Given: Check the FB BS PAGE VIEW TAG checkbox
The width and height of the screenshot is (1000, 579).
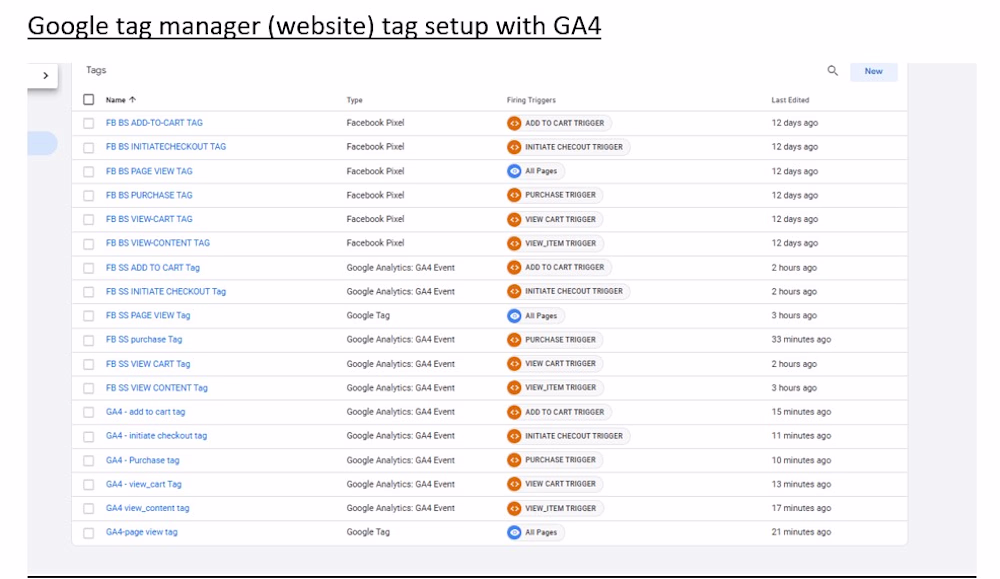Looking at the screenshot, I should coord(89,172).
